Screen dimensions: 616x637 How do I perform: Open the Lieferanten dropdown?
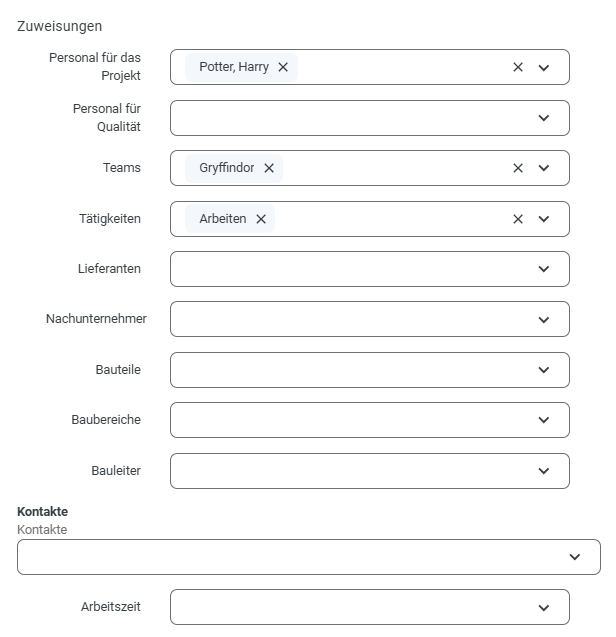pos(544,269)
